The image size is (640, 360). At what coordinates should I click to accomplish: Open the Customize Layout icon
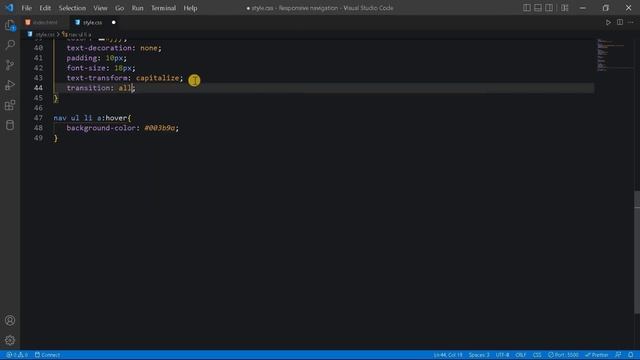click(x=565, y=8)
